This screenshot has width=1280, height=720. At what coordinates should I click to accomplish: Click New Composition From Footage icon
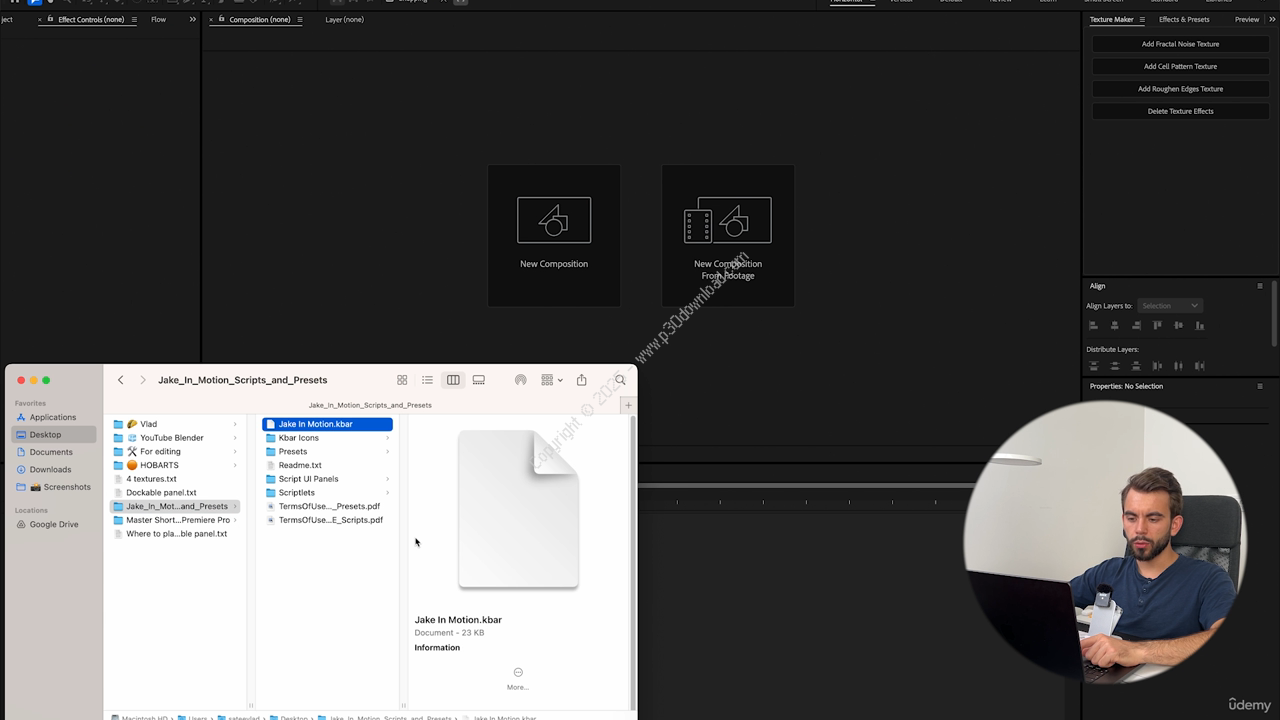point(727,221)
